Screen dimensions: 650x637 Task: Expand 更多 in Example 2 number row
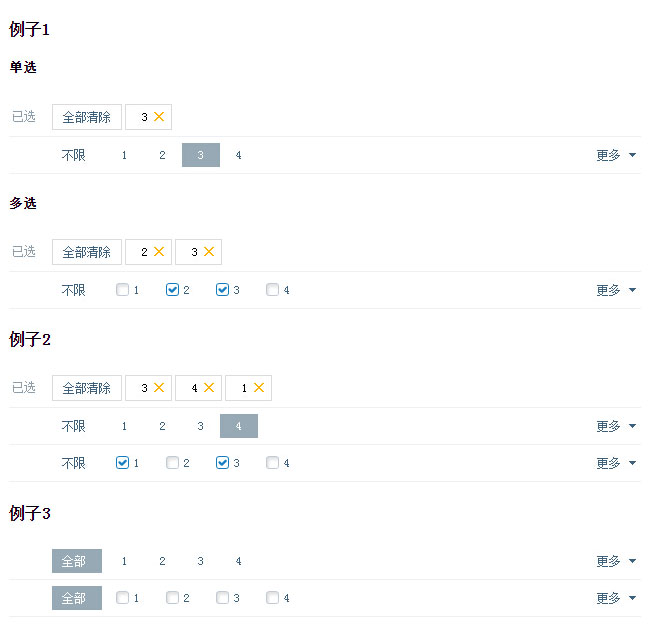616,426
